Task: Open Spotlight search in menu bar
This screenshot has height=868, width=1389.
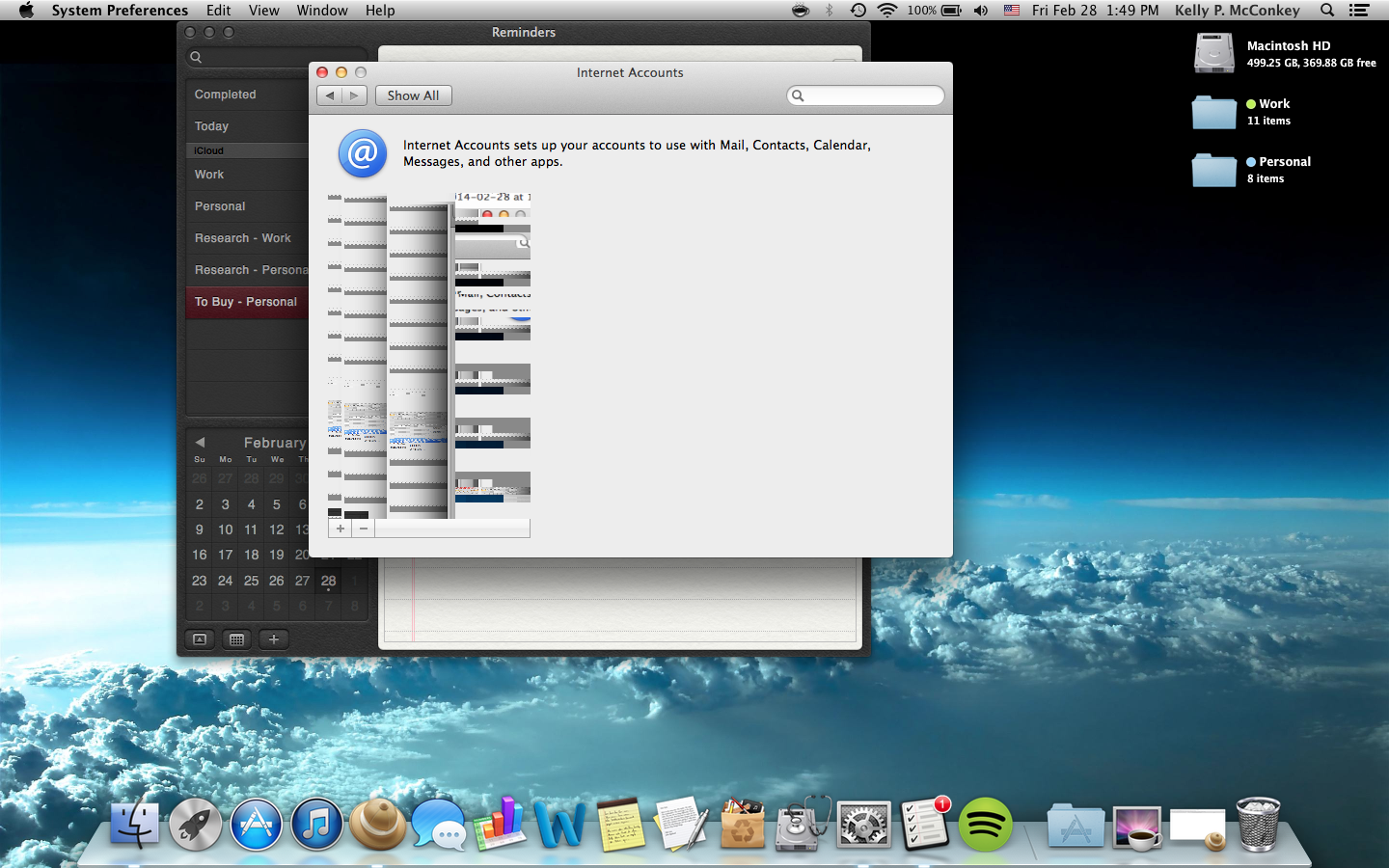Action: pos(1327,11)
